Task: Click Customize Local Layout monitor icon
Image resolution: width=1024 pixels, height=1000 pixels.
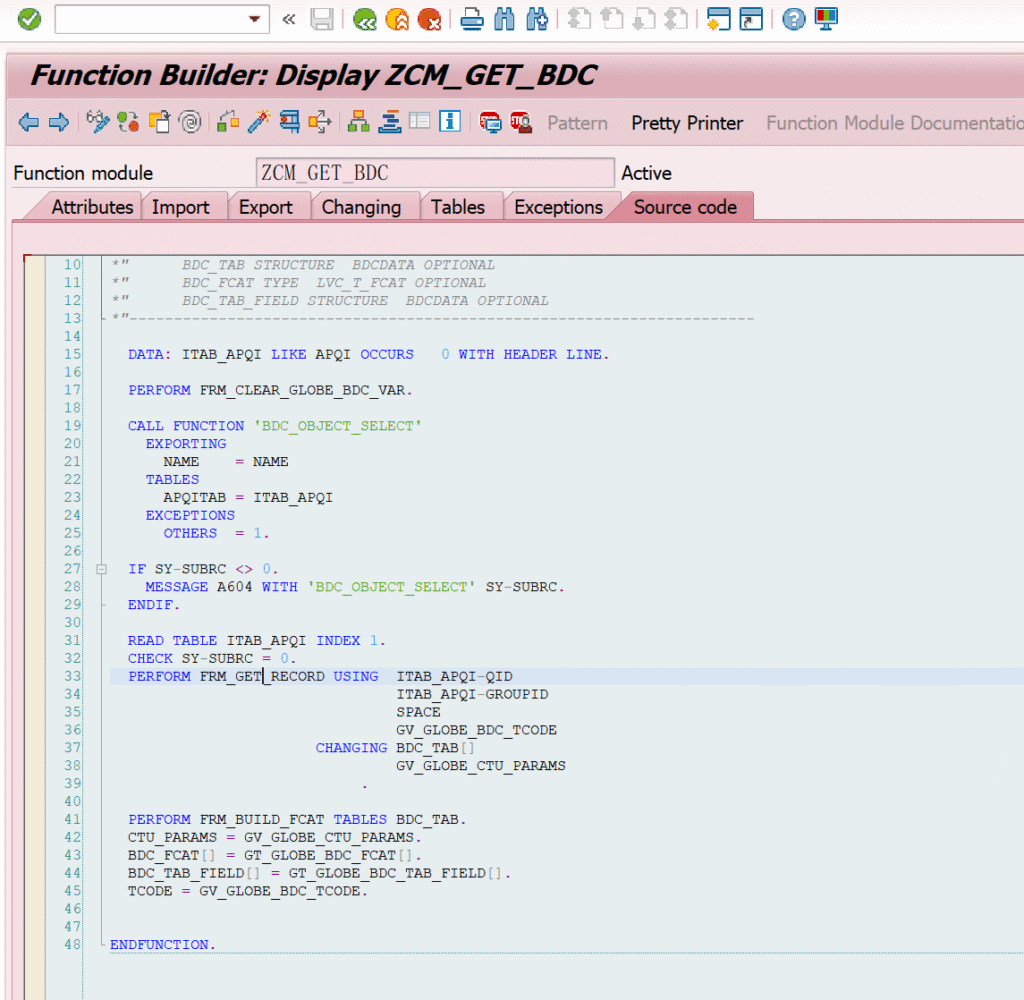Action: click(826, 18)
